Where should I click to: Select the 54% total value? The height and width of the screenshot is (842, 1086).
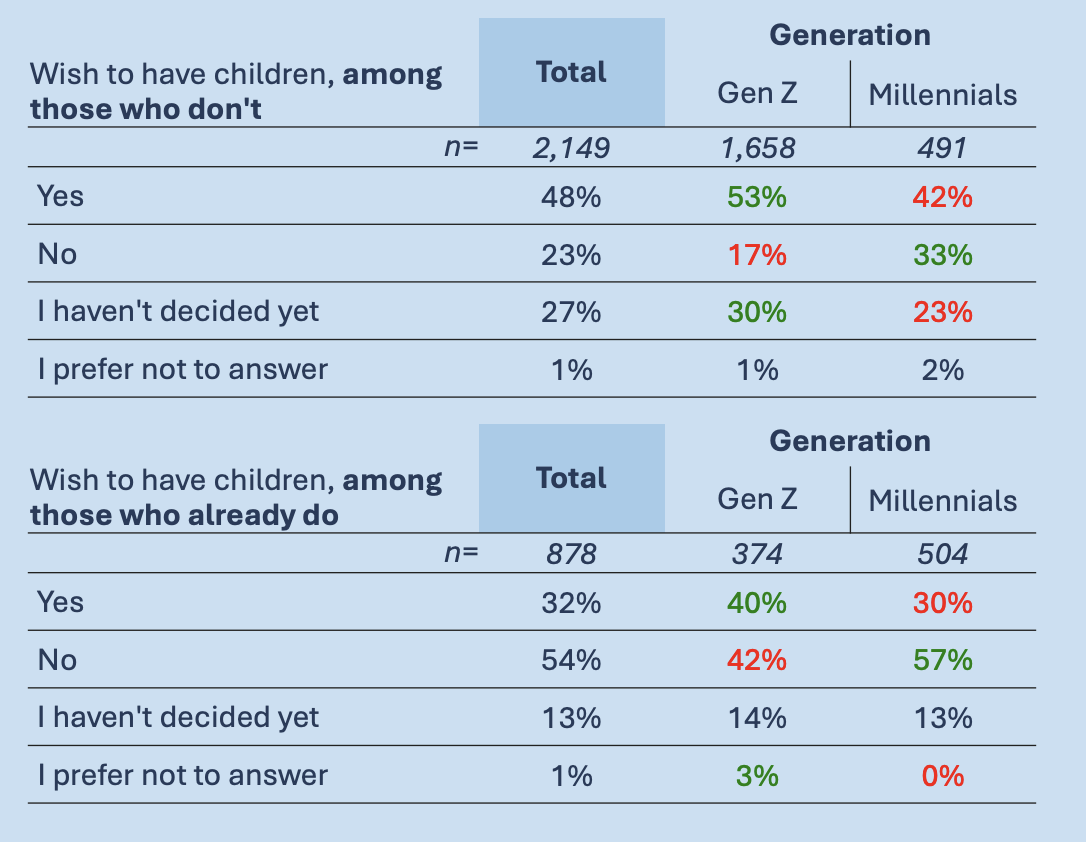point(571,660)
